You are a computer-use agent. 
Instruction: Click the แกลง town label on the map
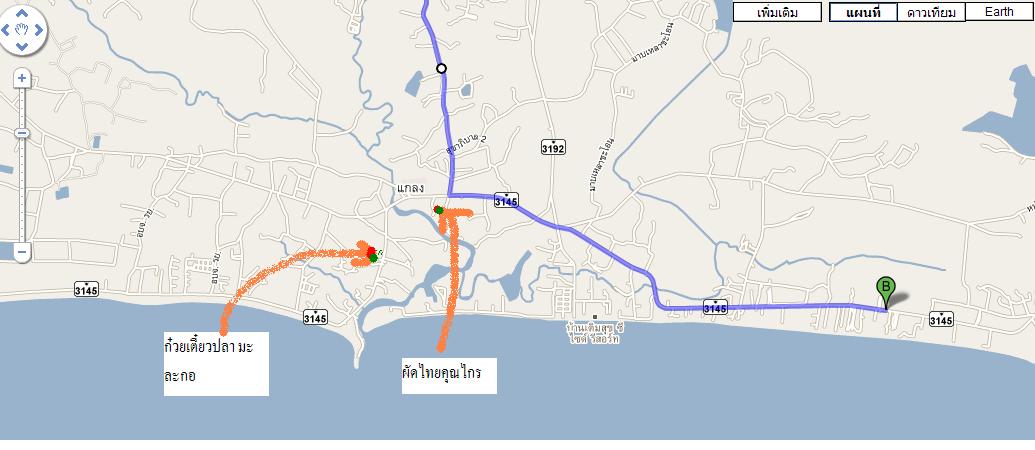click(x=410, y=189)
